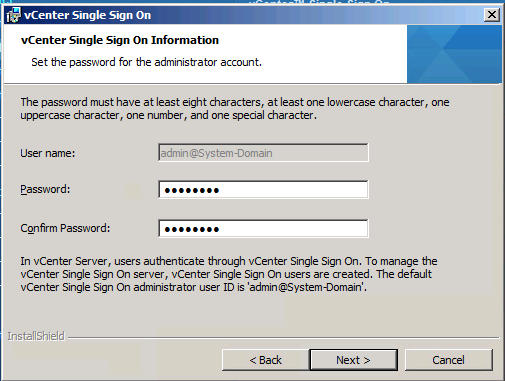The width and height of the screenshot is (505, 381).
Task: Click the password requirements description text
Action: click(235, 109)
